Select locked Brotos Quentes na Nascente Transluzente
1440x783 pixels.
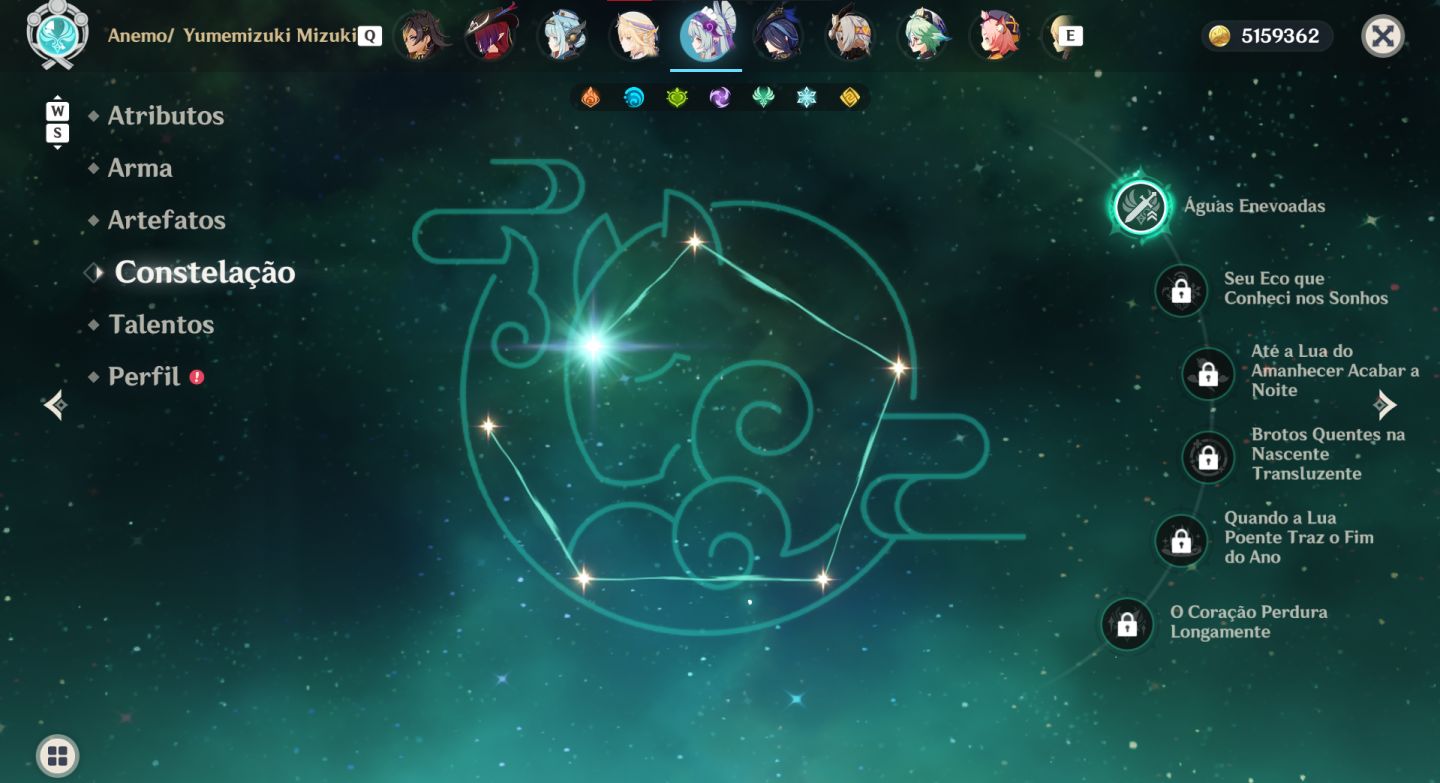(1208, 457)
